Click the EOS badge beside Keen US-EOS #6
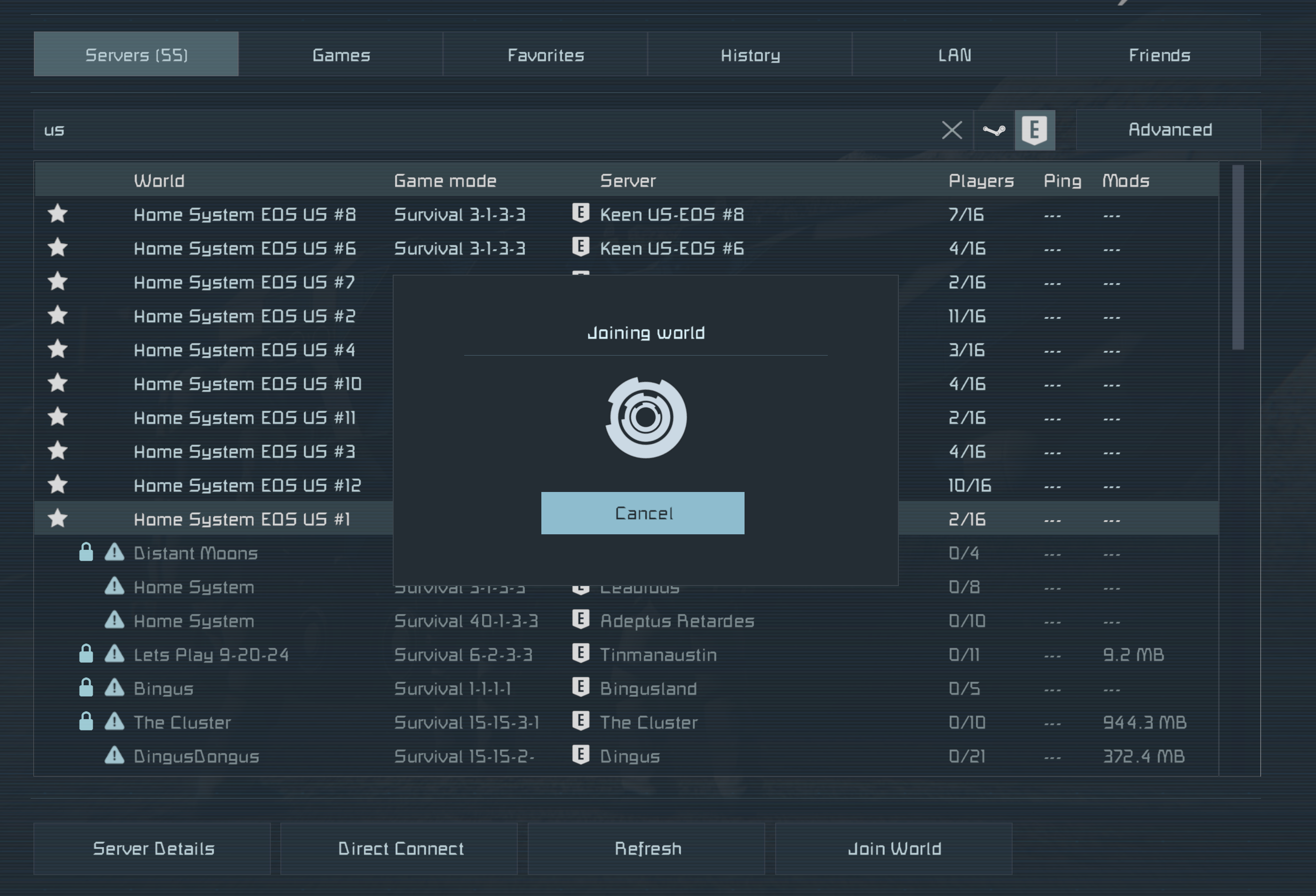The width and height of the screenshot is (1316, 896). (580, 247)
